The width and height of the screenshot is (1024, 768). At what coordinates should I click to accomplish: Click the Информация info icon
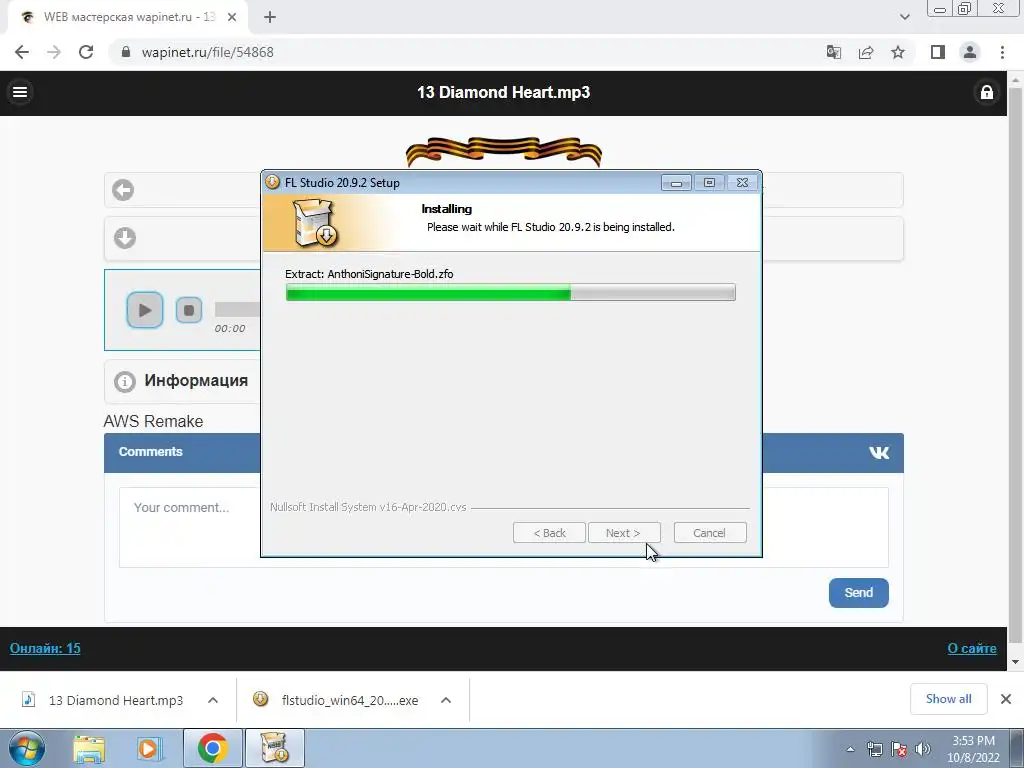pos(125,381)
